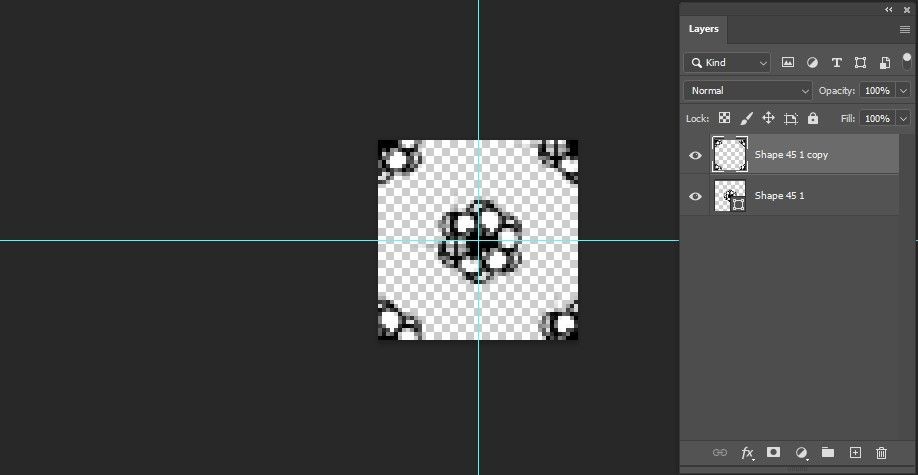Screen dimensions: 918x475
Task: Hide the Shape 45 1 copy layer
Action: (695, 155)
